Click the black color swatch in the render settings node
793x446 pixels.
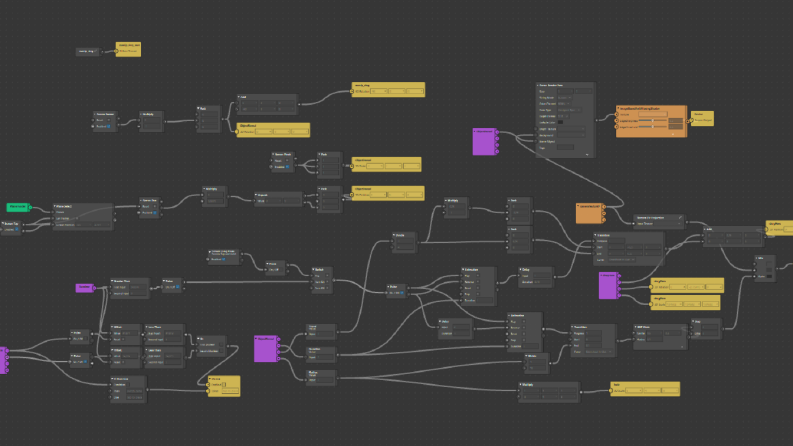tap(560, 122)
